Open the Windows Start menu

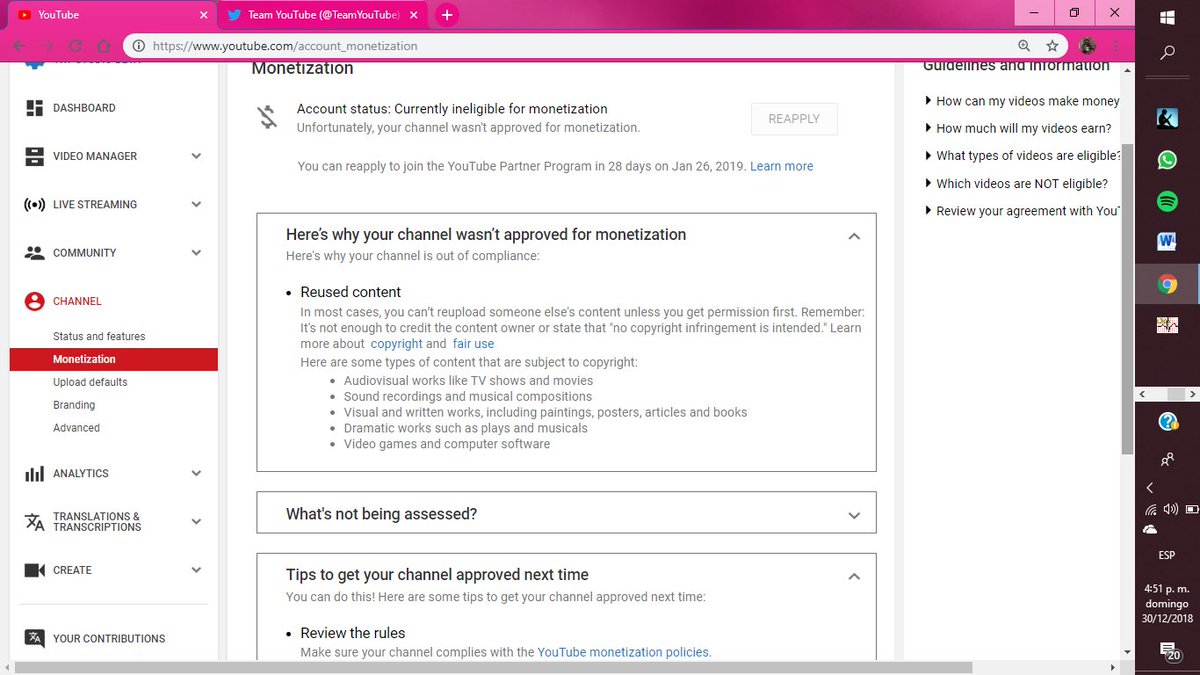coord(1167,18)
